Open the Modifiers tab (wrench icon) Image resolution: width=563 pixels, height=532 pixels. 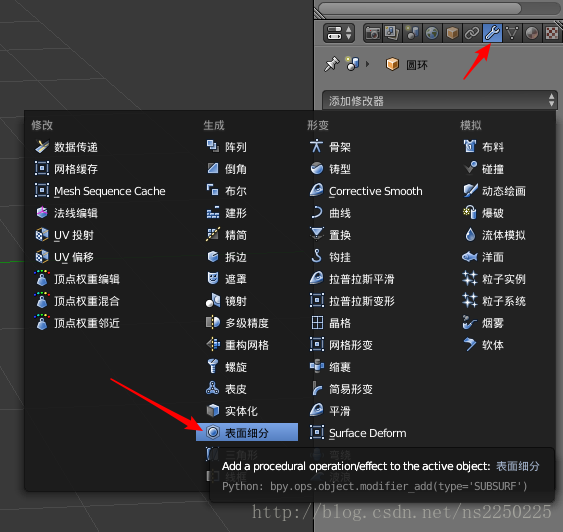(x=492, y=33)
